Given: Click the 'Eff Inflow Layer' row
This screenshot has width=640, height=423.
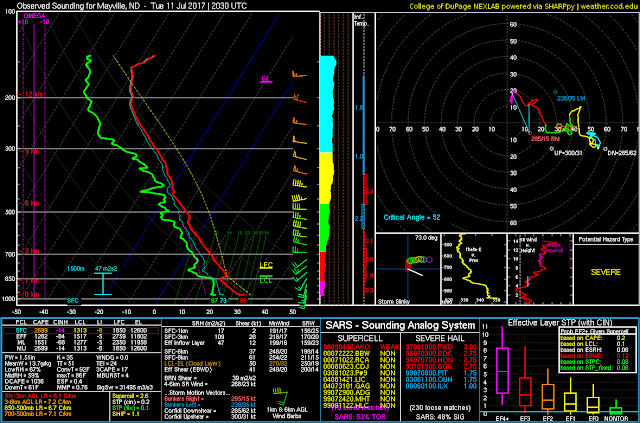Looking at the screenshot, I should 242,343.
